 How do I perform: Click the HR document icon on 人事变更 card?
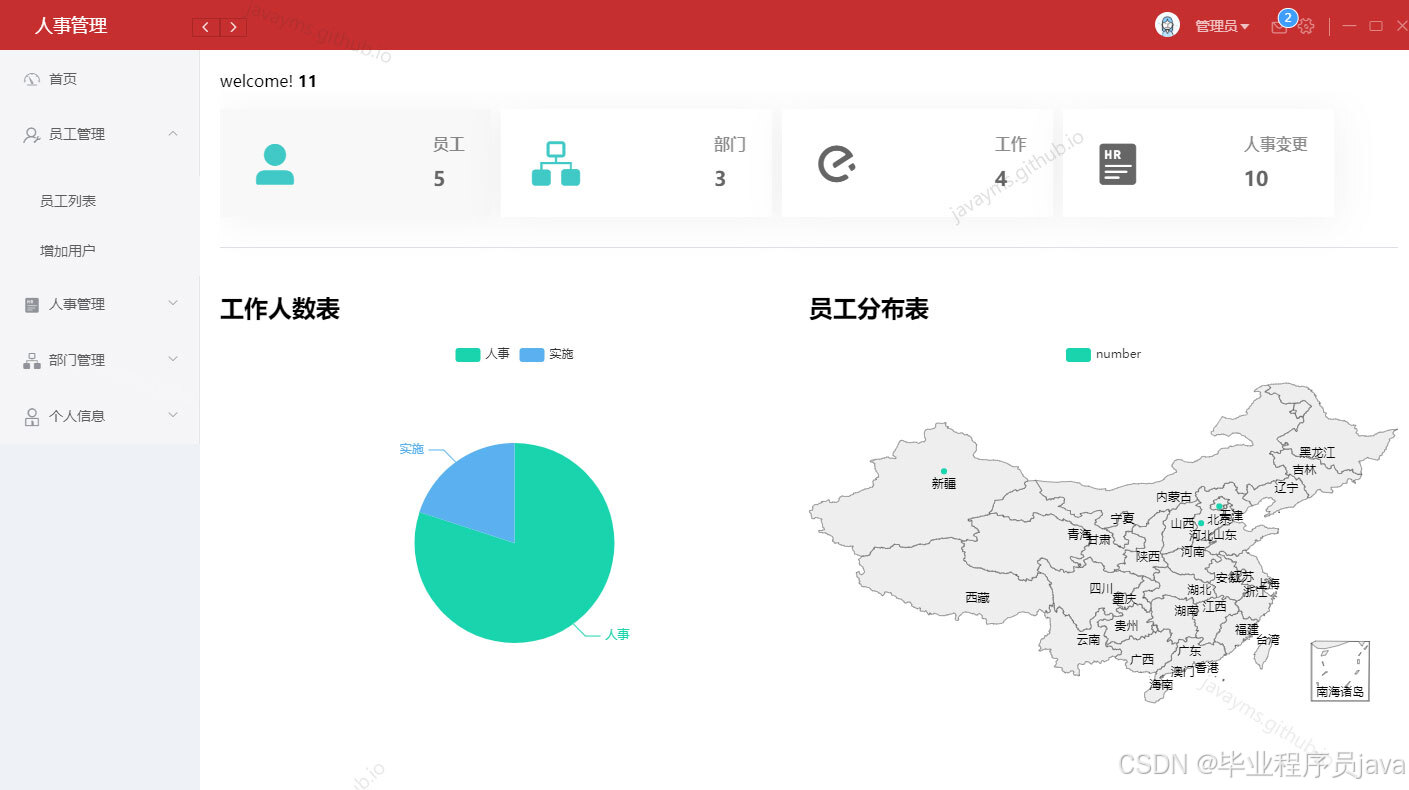tap(1118, 164)
